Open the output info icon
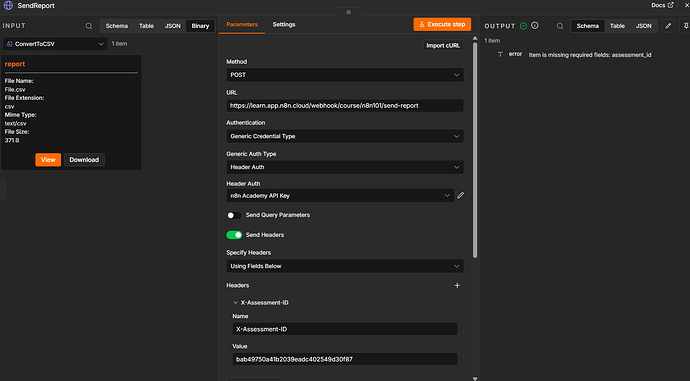 (535, 26)
